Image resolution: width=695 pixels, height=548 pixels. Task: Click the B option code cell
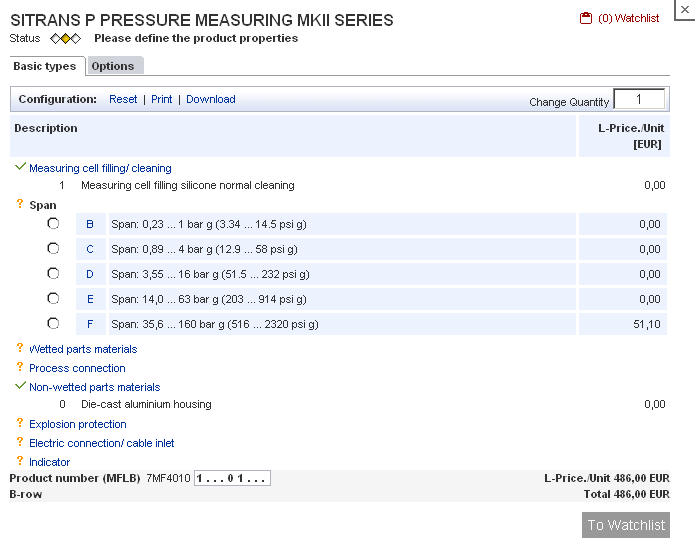click(x=90, y=224)
